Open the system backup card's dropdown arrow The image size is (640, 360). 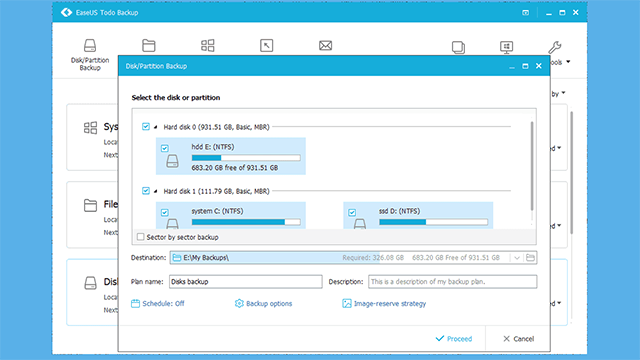559,148
